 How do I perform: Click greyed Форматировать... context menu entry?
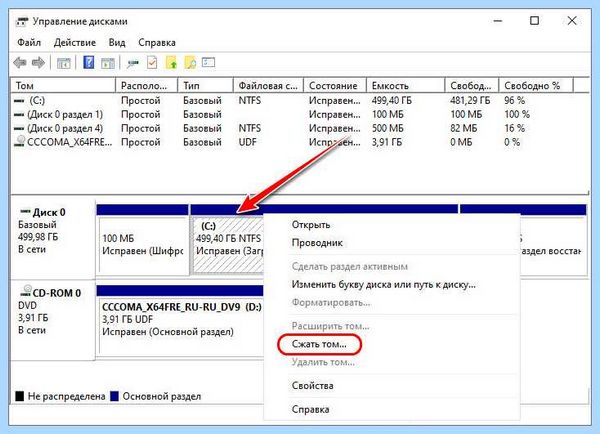pyautogui.click(x=391, y=302)
